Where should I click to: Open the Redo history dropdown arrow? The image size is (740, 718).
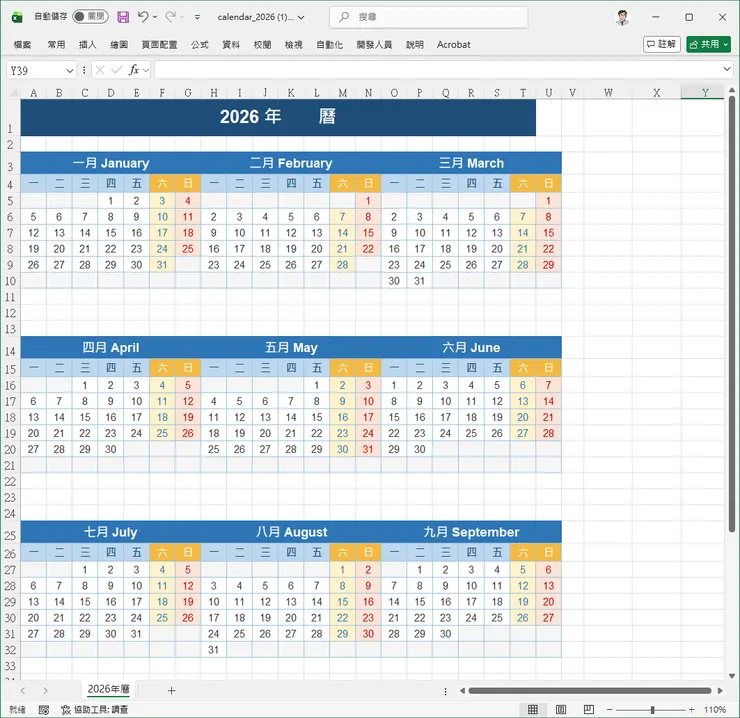pos(182,17)
